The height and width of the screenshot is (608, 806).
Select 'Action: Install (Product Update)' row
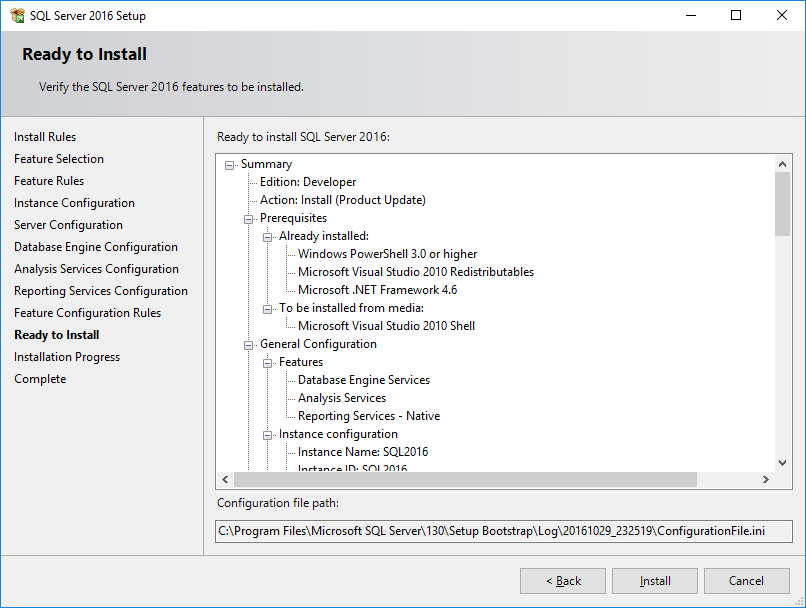(343, 200)
